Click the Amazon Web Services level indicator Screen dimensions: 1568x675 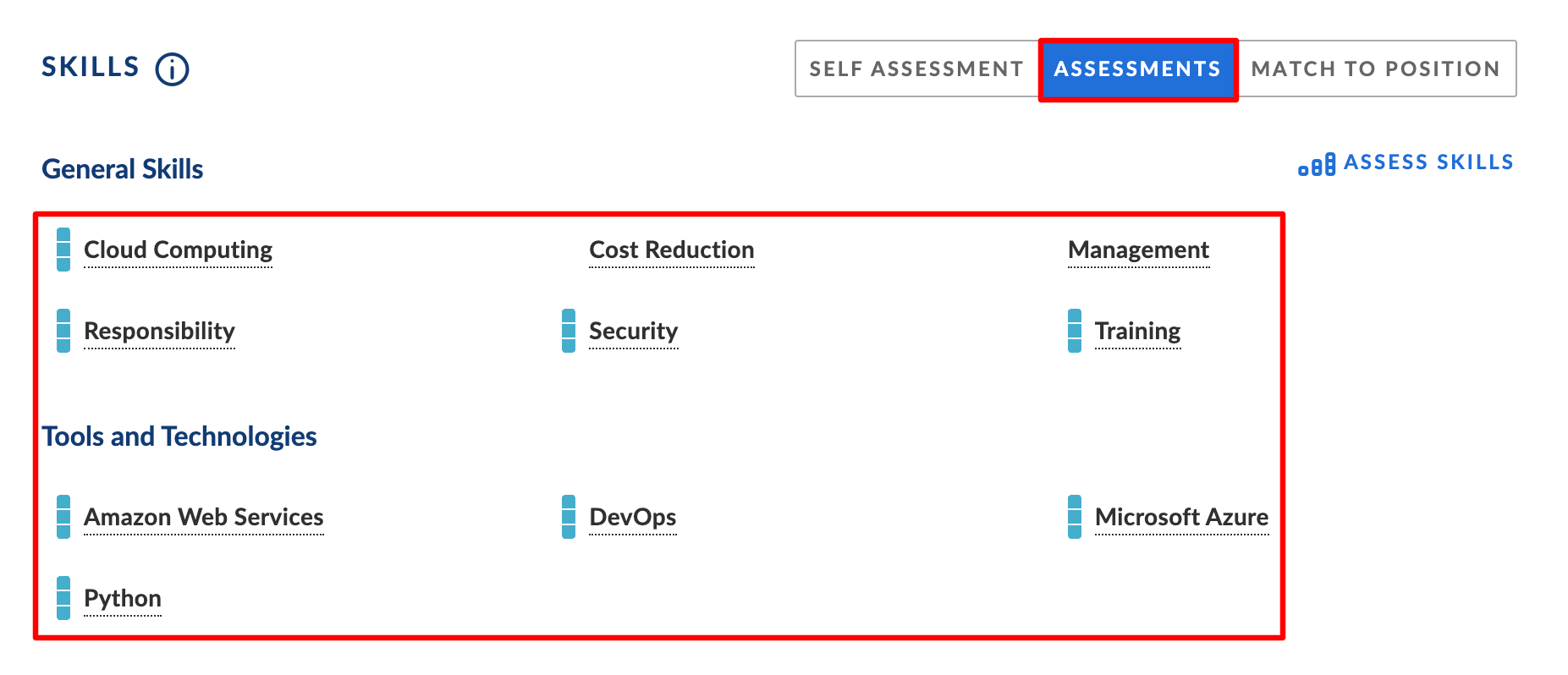point(63,517)
